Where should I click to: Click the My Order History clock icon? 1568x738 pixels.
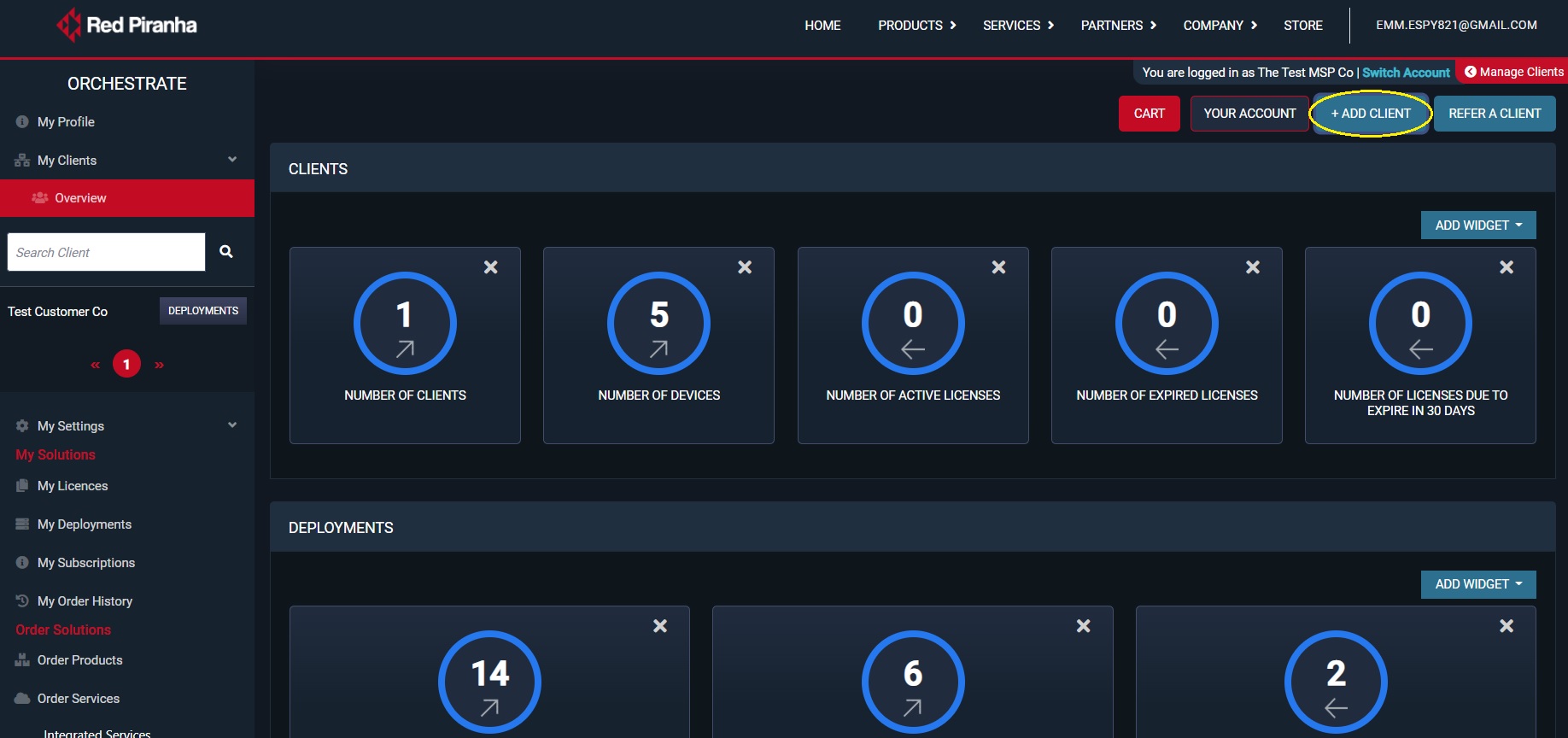[22, 601]
